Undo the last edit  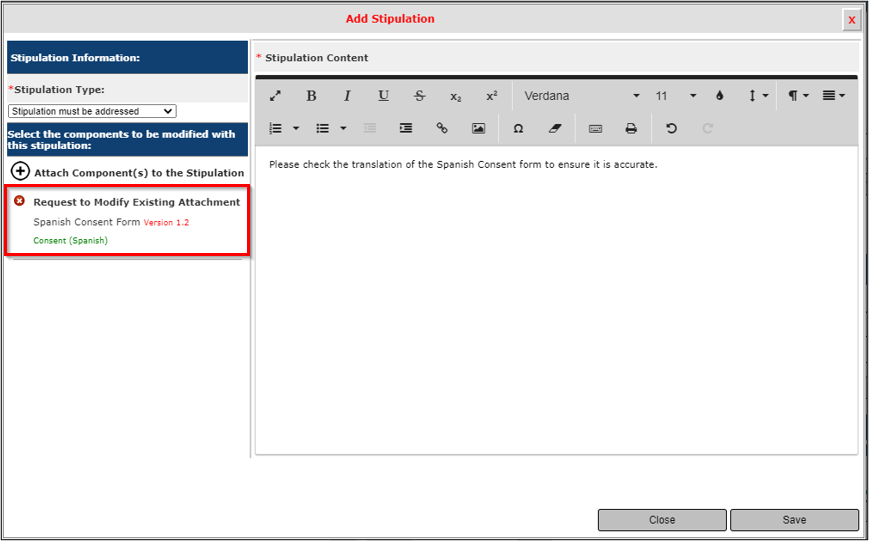pyautogui.click(x=671, y=129)
